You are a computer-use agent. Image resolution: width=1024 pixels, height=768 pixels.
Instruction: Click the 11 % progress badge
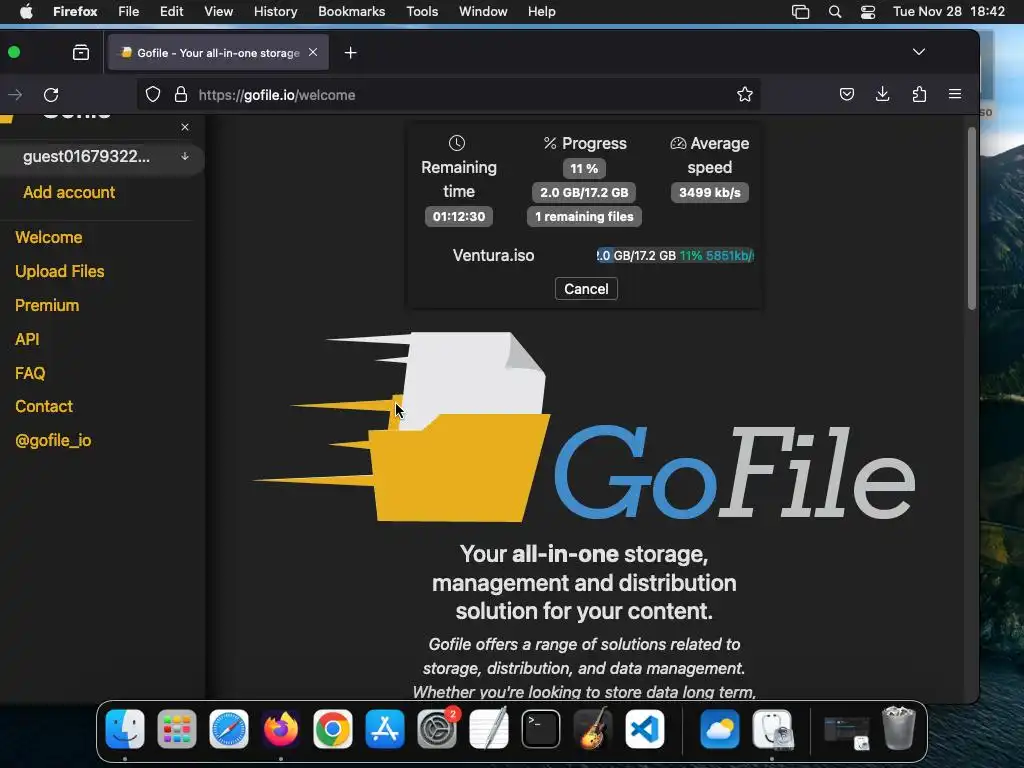tap(584, 168)
